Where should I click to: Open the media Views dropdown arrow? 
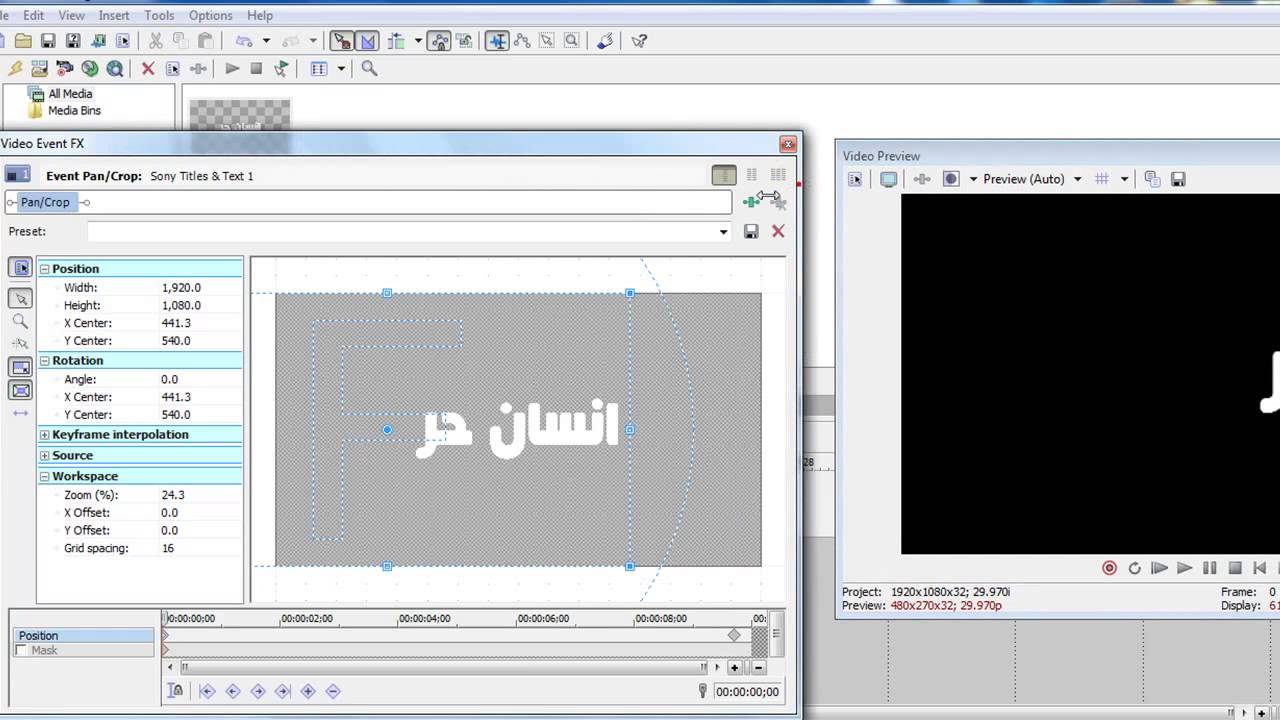click(x=341, y=68)
